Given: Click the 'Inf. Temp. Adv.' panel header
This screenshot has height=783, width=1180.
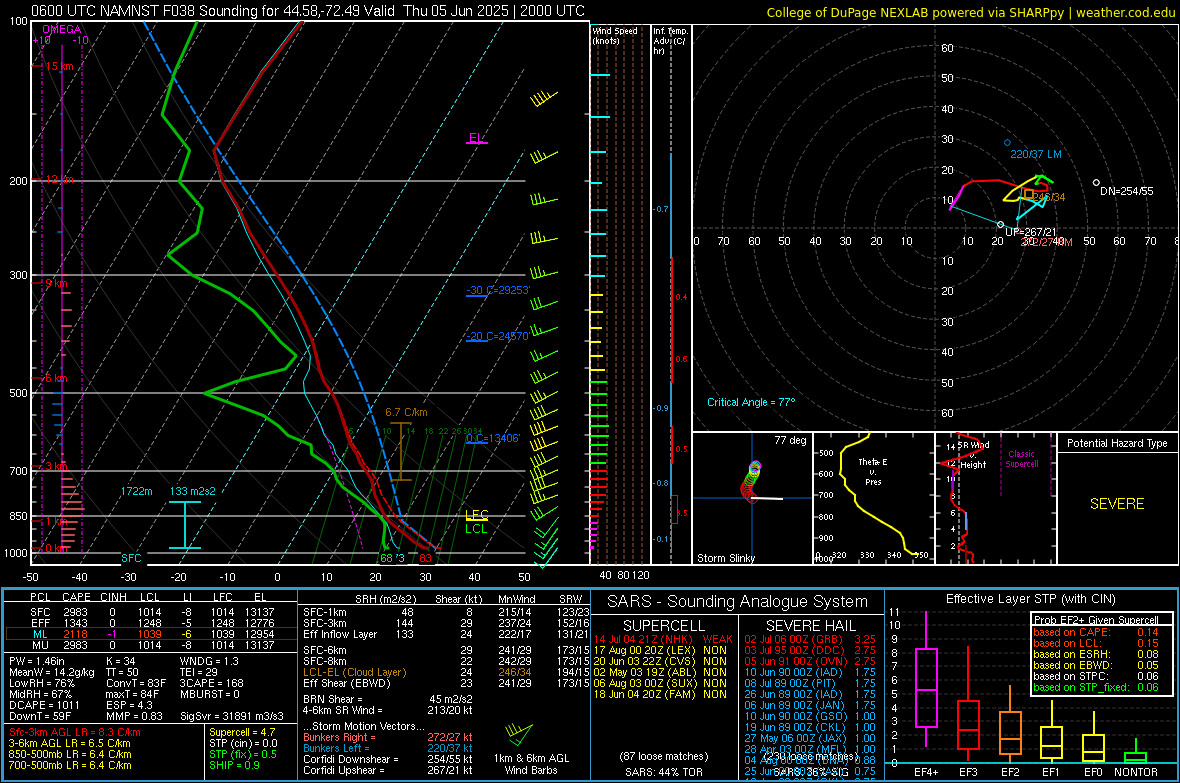Looking at the screenshot, I should pos(670,41).
